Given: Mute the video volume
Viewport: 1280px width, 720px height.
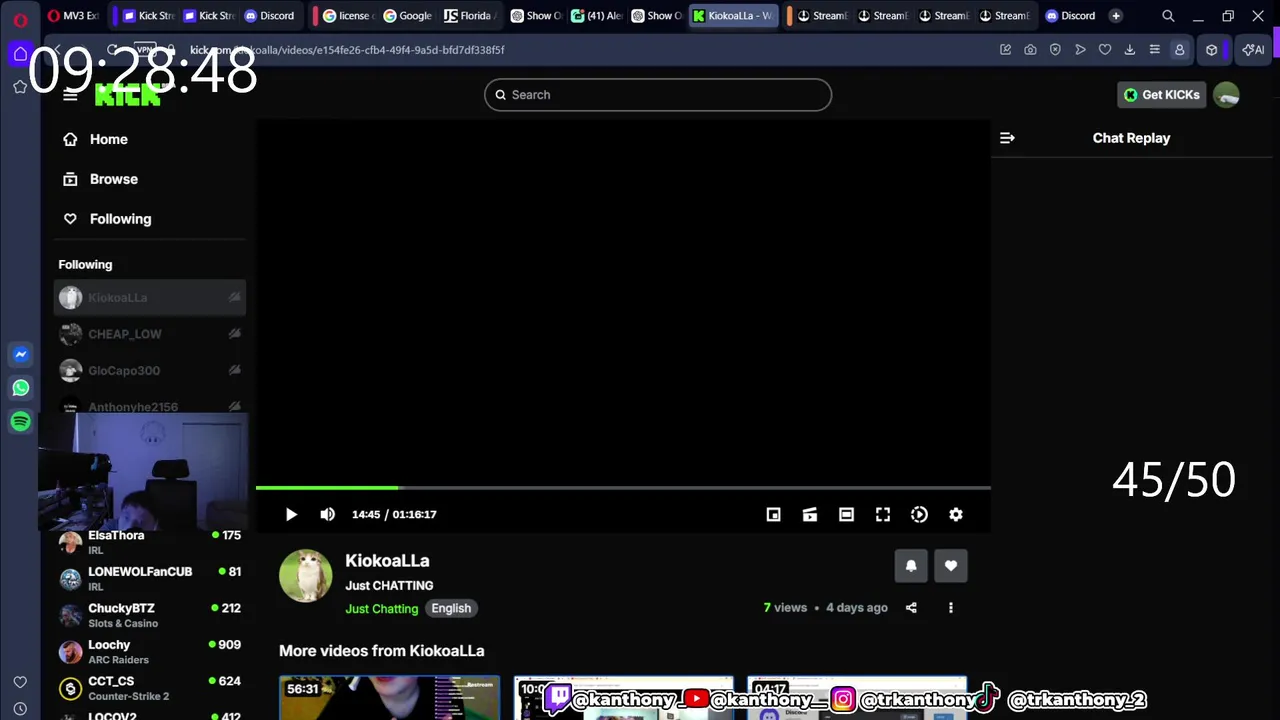Looking at the screenshot, I should click(327, 514).
